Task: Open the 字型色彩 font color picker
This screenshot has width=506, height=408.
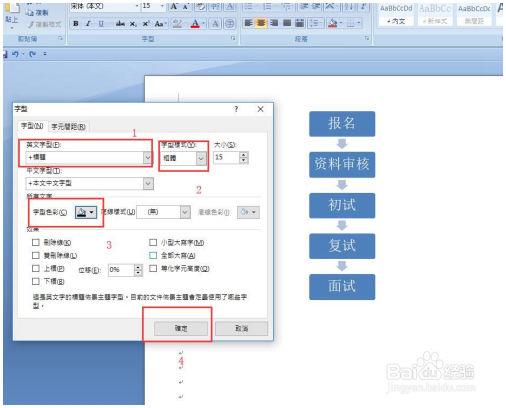Action: tap(86, 212)
